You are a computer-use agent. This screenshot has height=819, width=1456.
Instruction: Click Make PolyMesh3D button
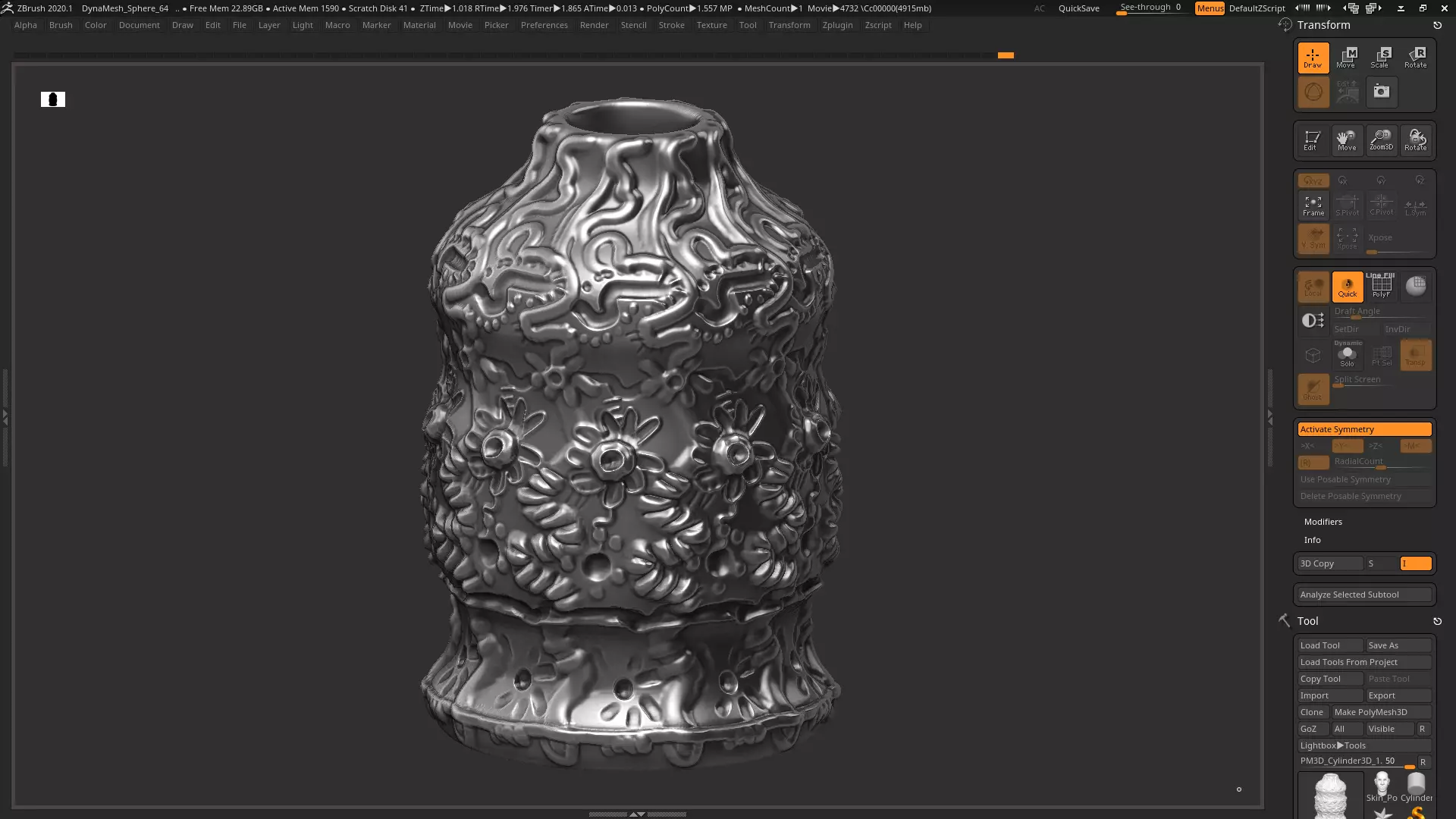pyautogui.click(x=1380, y=712)
